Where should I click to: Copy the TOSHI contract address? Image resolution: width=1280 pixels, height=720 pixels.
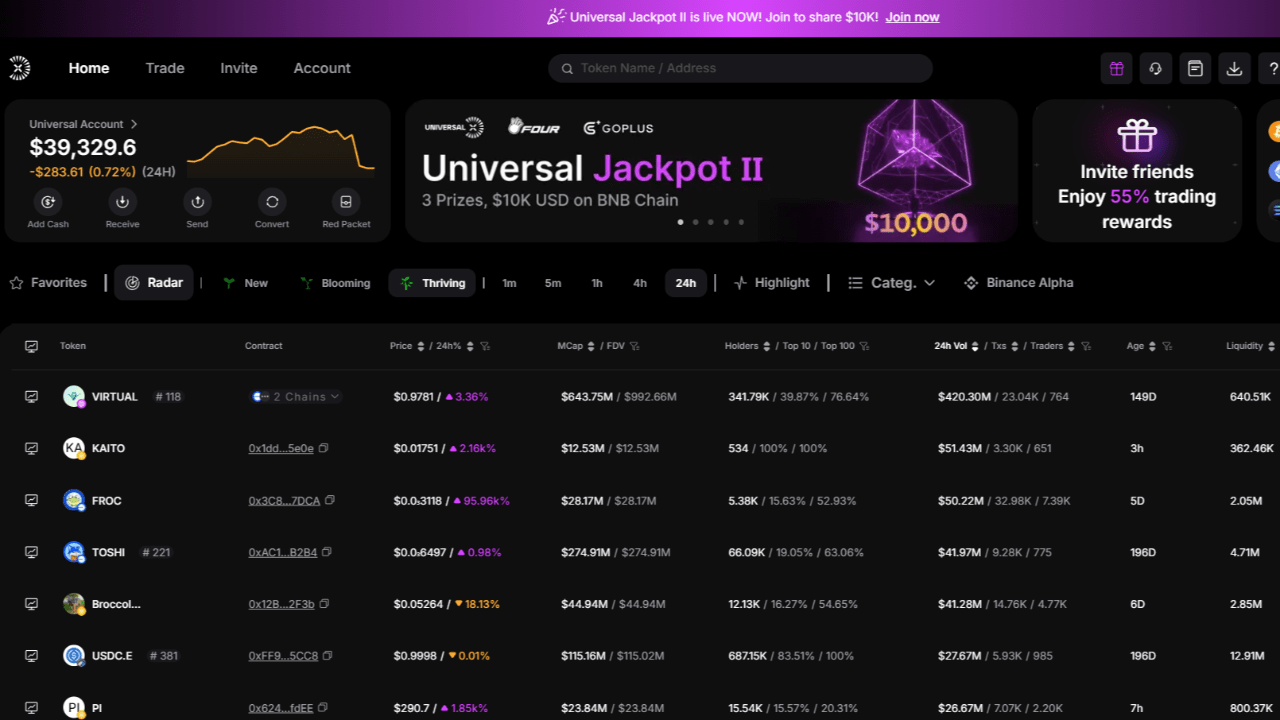[327, 552]
